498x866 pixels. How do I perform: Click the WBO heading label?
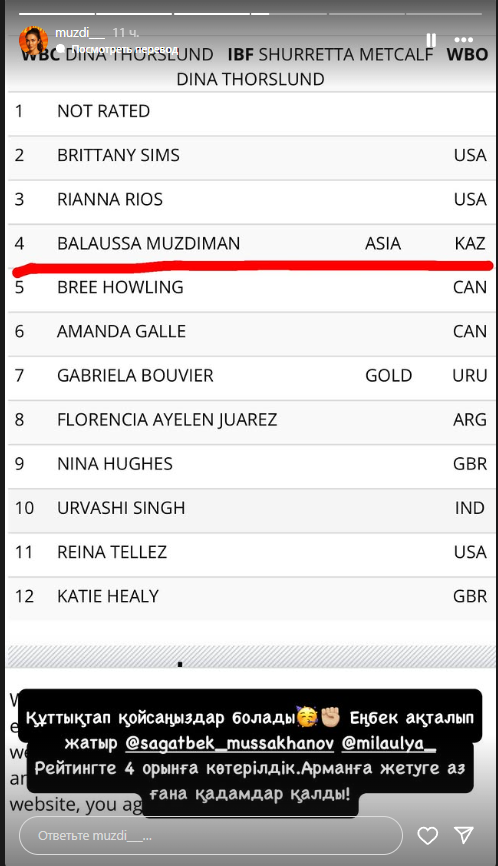[x=467, y=55]
